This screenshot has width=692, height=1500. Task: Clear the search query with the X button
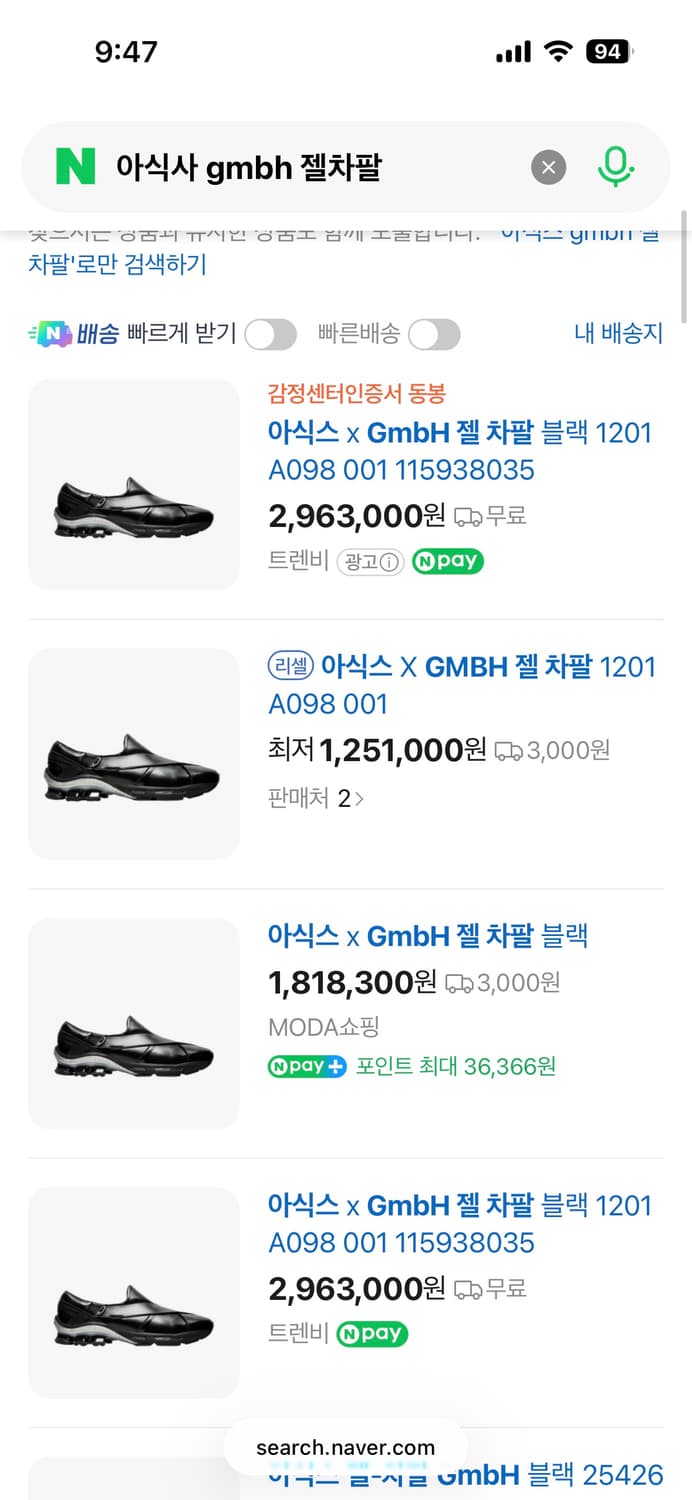click(548, 168)
